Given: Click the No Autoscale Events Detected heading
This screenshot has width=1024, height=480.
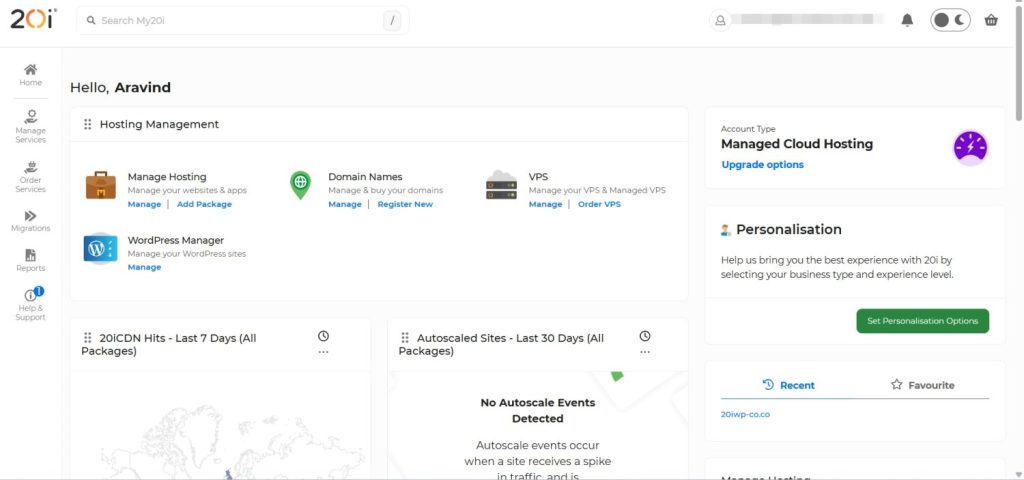Looking at the screenshot, I should click(x=537, y=411).
